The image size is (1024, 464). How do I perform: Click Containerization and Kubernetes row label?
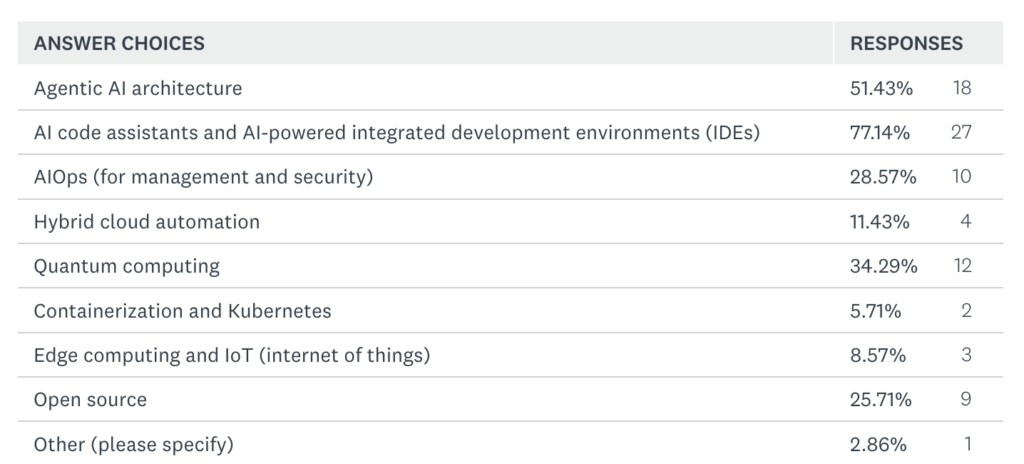pyautogui.click(x=183, y=311)
